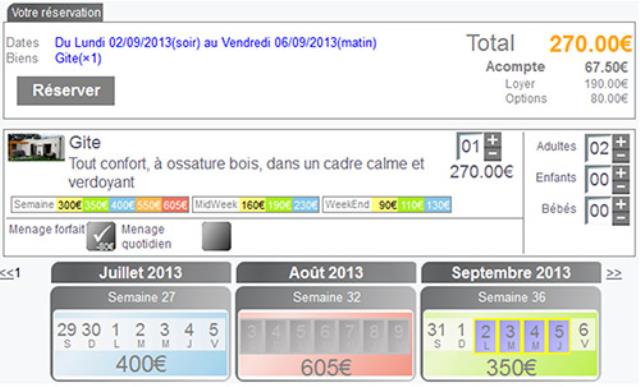Increase Bébés count with plus icon
This screenshot has width=640, height=387.
pos(621,204)
